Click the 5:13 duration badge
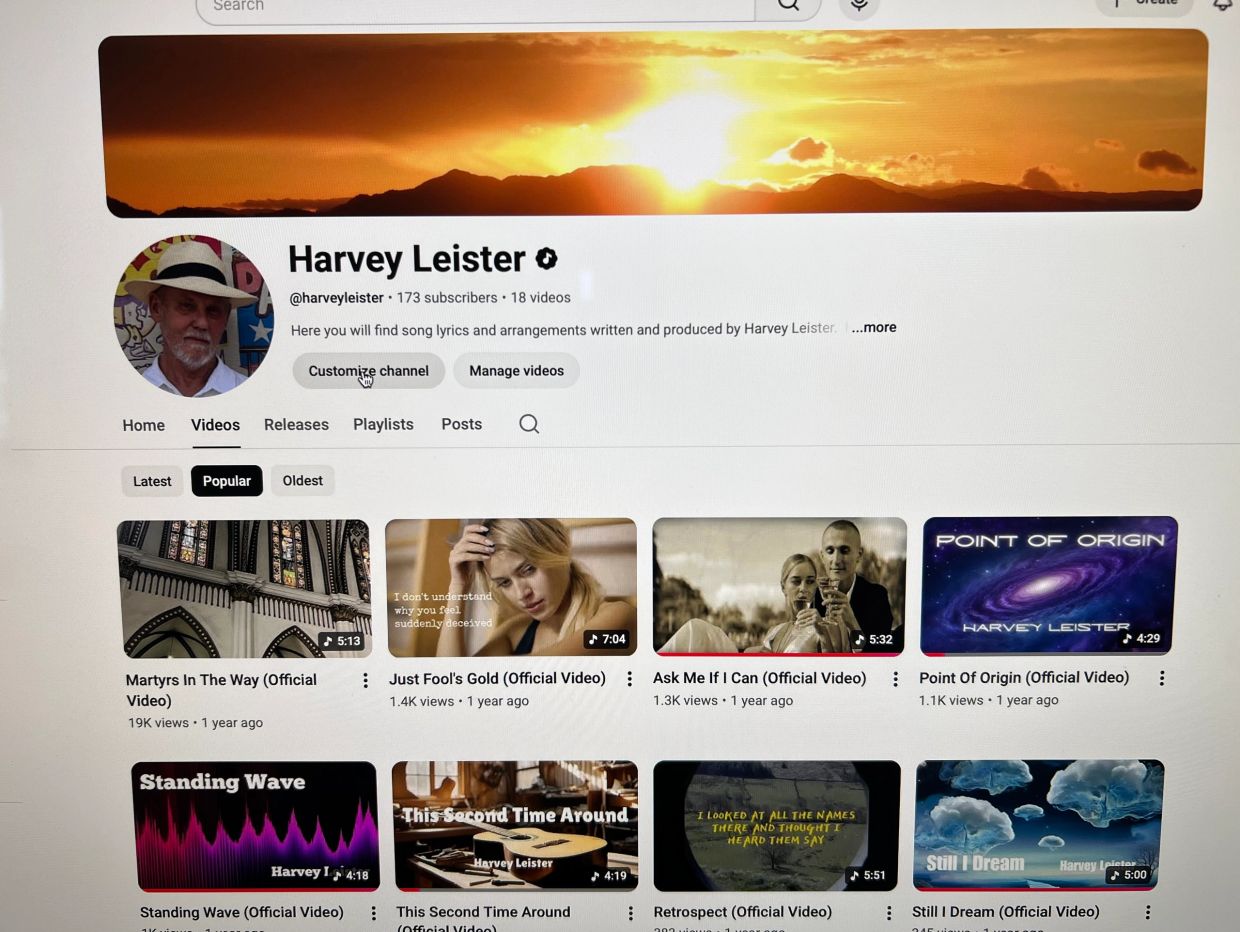 click(x=341, y=642)
